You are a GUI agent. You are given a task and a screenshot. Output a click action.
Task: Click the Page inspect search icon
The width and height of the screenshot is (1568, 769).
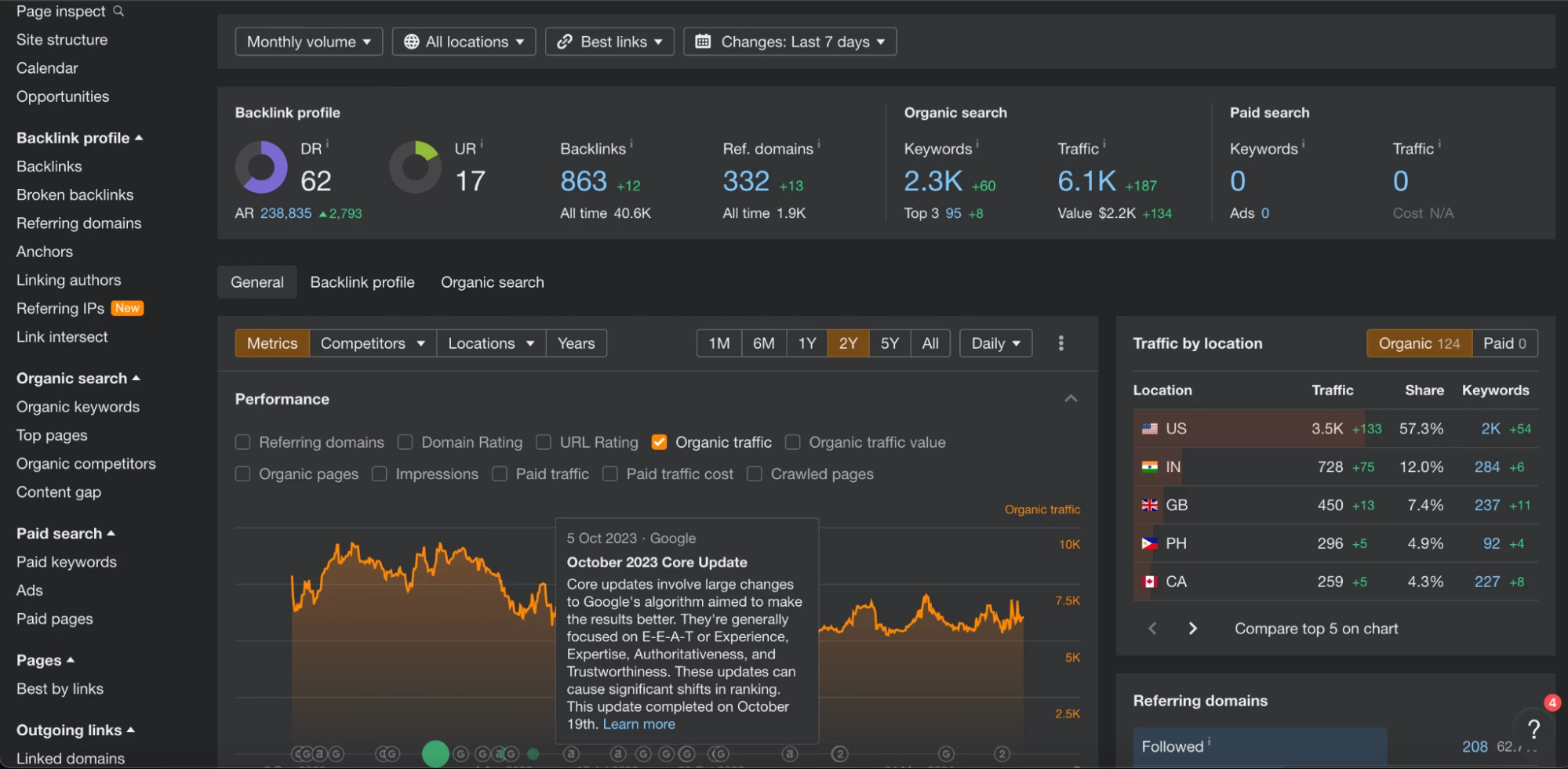coord(118,11)
